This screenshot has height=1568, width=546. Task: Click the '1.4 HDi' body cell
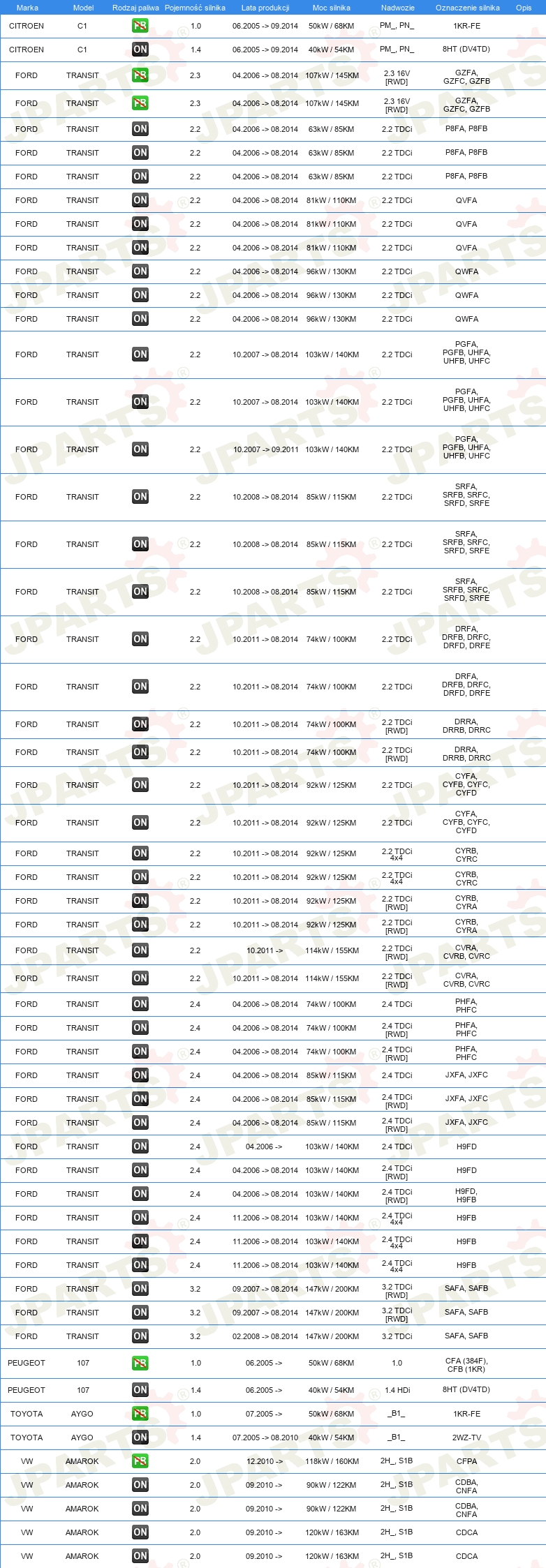pyautogui.click(x=397, y=1390)
